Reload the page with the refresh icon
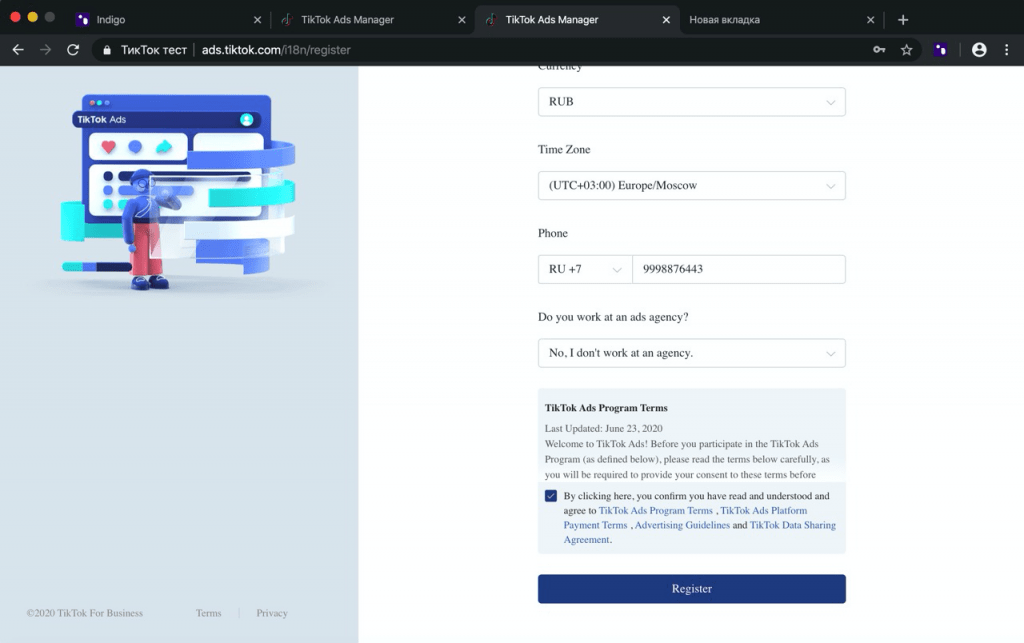This screenshot has height=643, width=1024. (73, 49)
